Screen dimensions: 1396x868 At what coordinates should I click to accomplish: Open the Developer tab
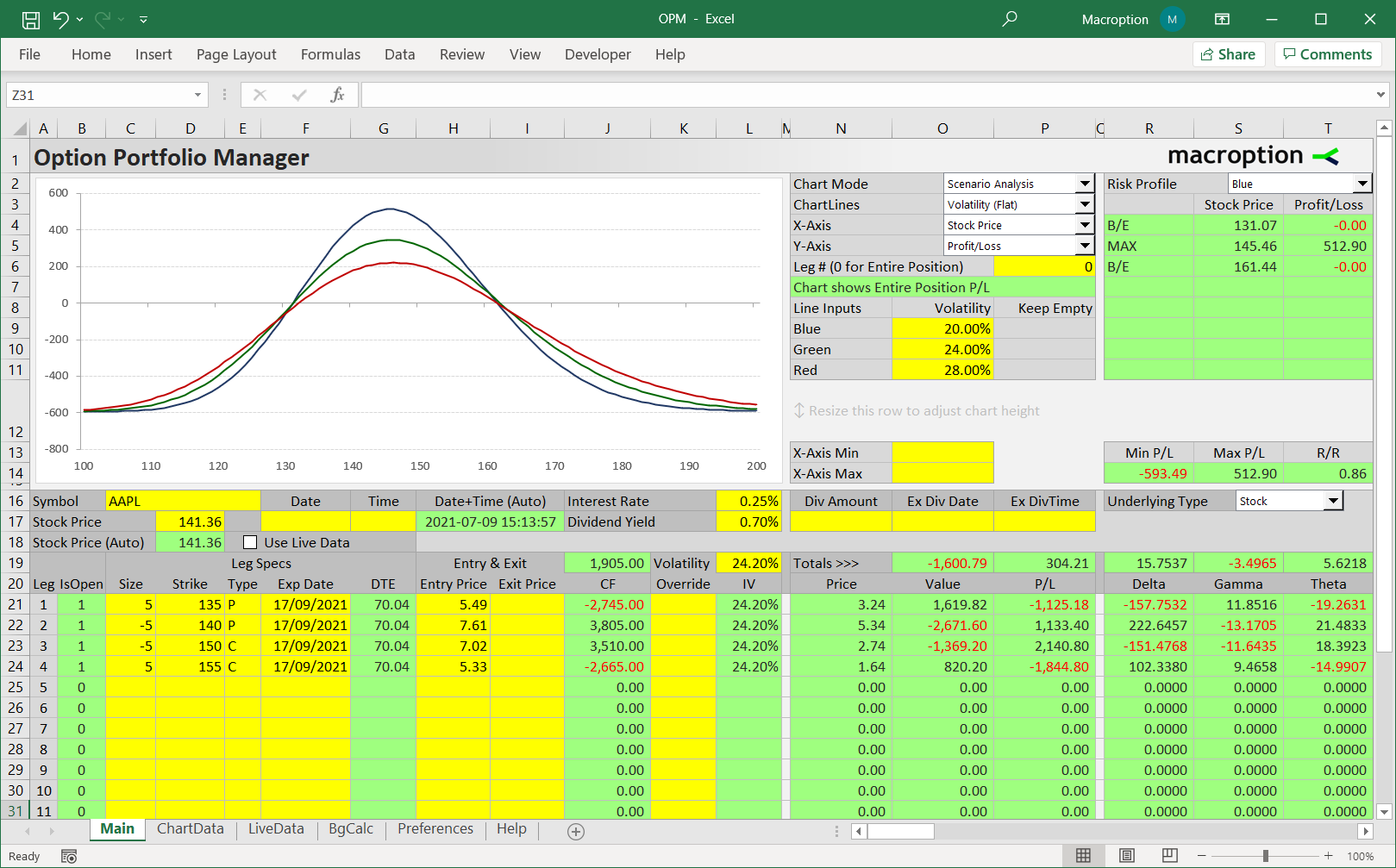(598, 54)
